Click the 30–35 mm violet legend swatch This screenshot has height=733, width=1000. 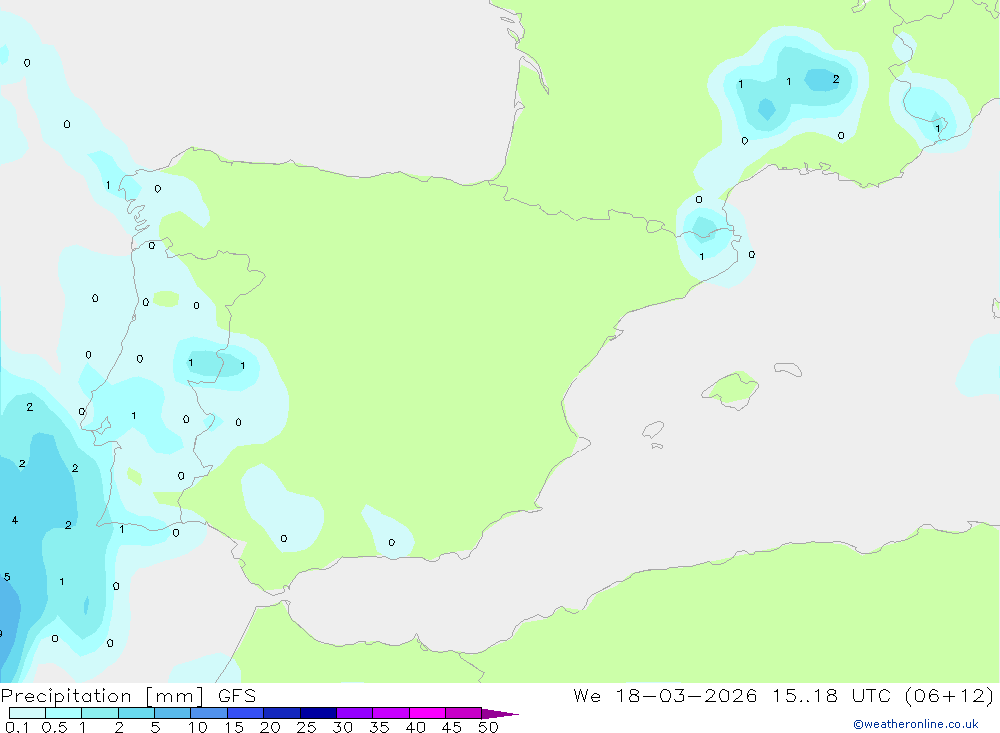(x=355, y=713)
